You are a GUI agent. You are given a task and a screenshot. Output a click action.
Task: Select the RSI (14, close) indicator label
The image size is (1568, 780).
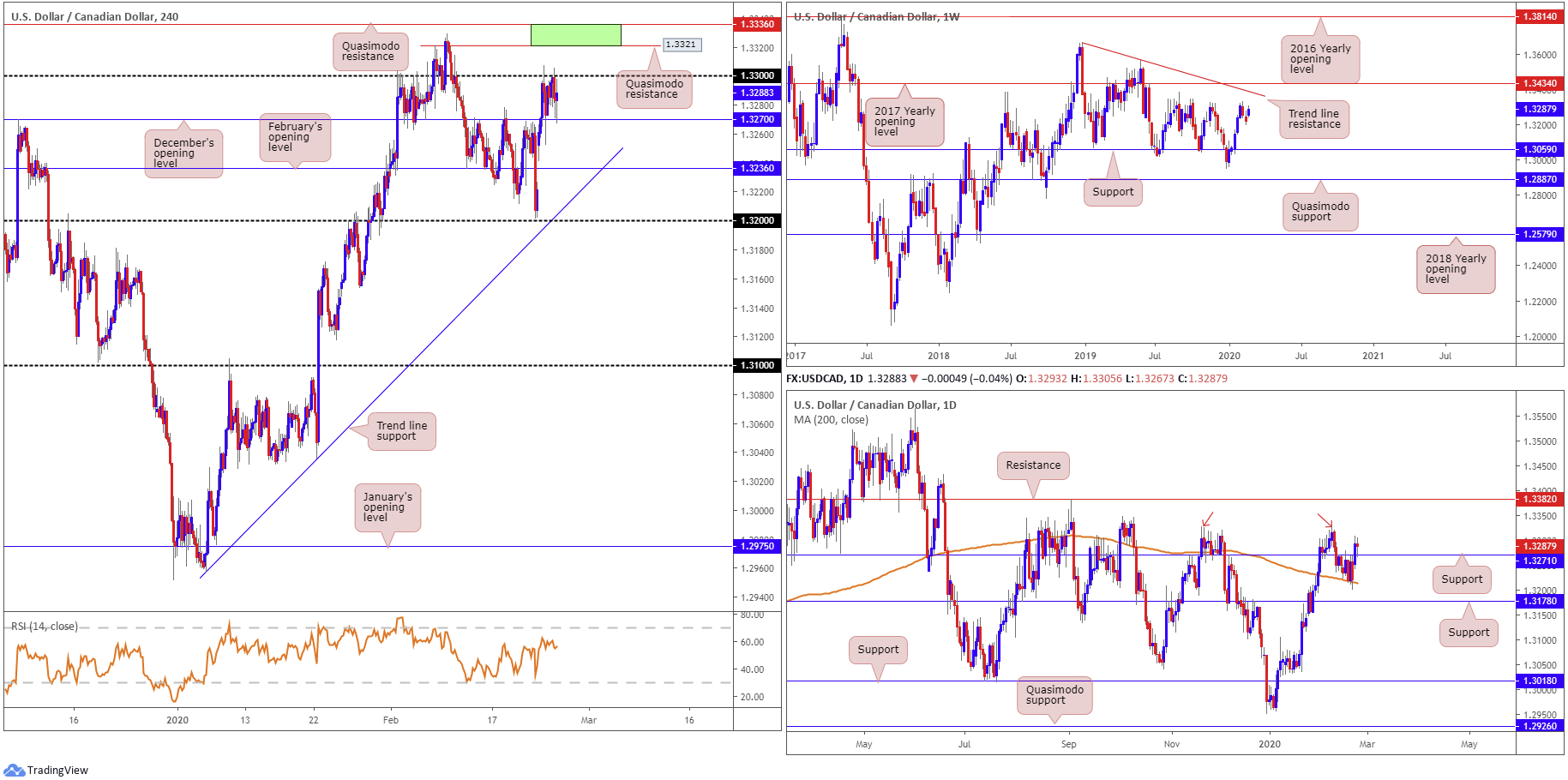pos(44,627)
